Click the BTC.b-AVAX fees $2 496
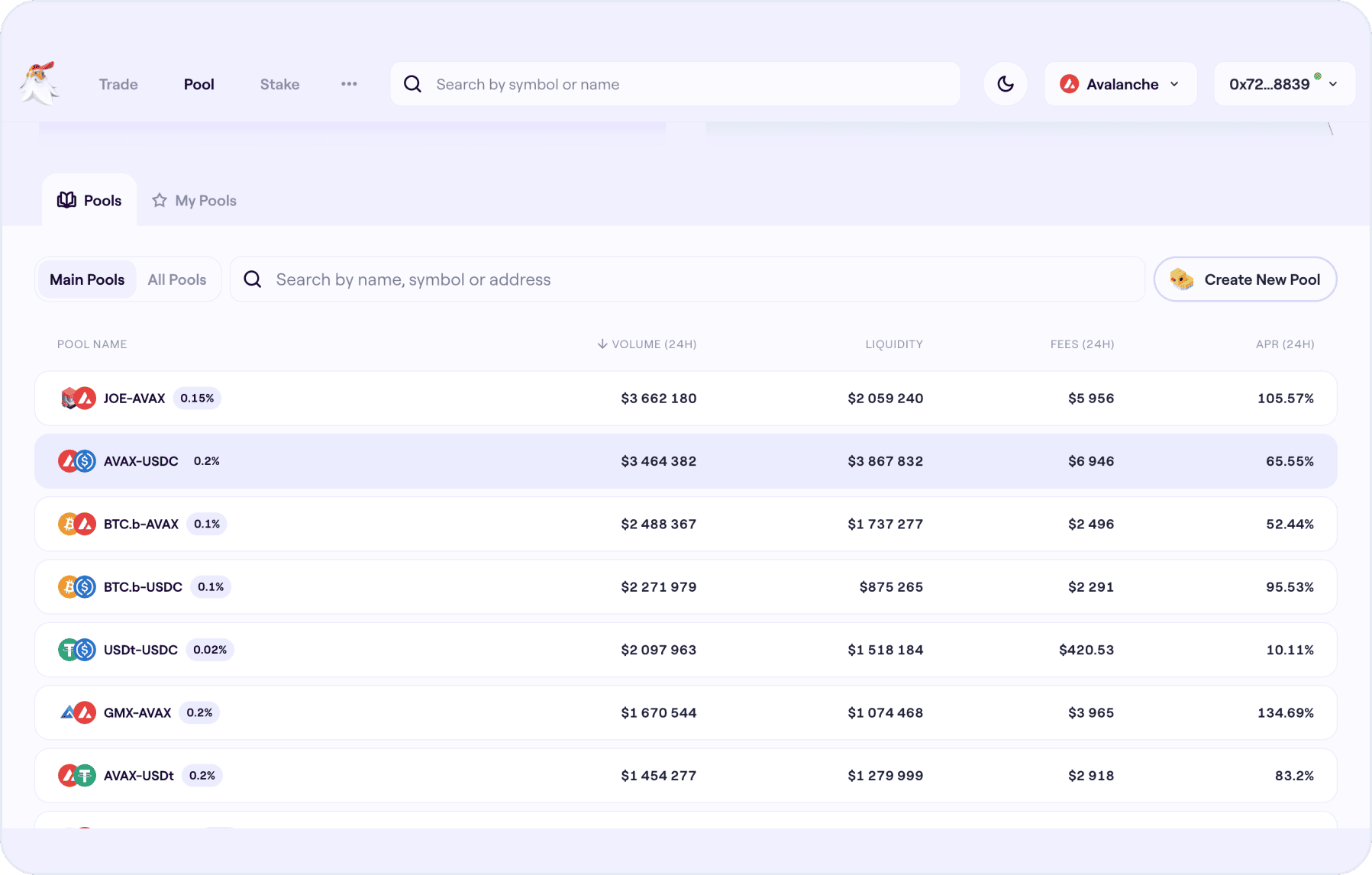Image resolution: width=1372 pixels, height=875 pixels. click(1091, 524)
